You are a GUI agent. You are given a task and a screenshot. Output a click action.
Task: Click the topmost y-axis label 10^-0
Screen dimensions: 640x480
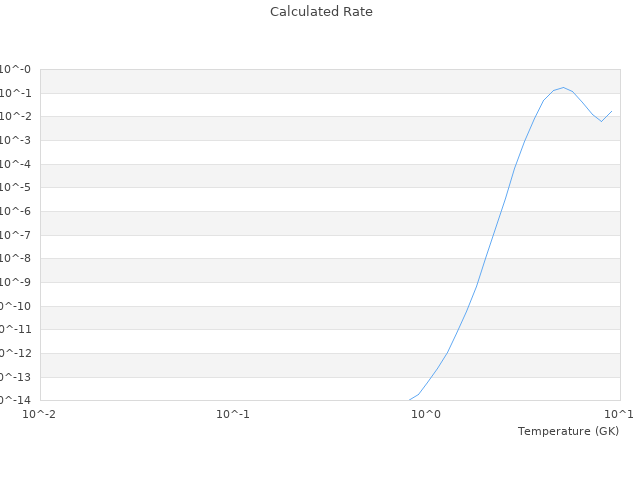(16, 69)
